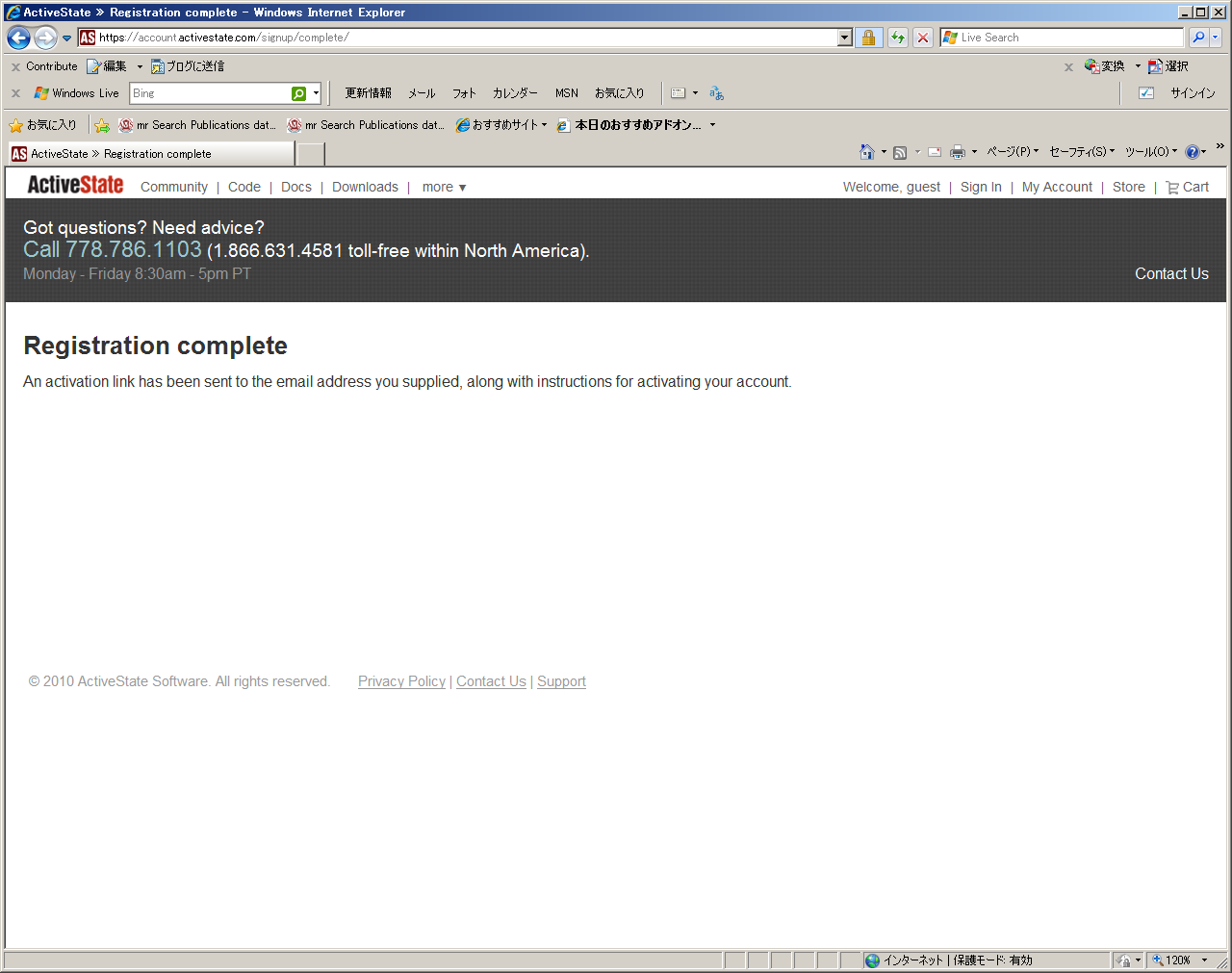The width and height of the screenshot is (1232, 973).
Task: Click the Stop loading X icon
Action: (923, 38)
